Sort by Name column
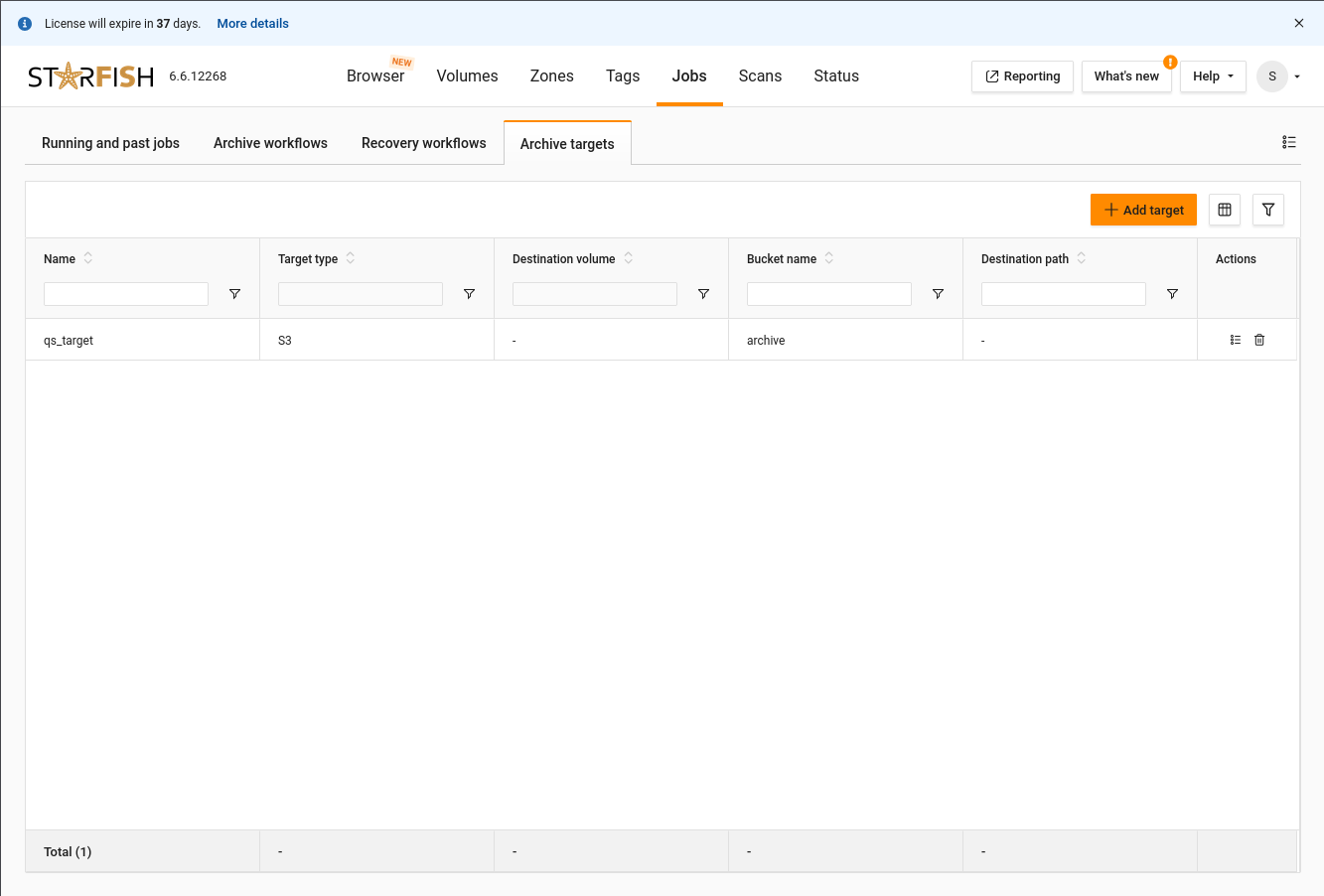Image resolution: width=1324 pixels, height=896 pixels. [x=88, y=258]
